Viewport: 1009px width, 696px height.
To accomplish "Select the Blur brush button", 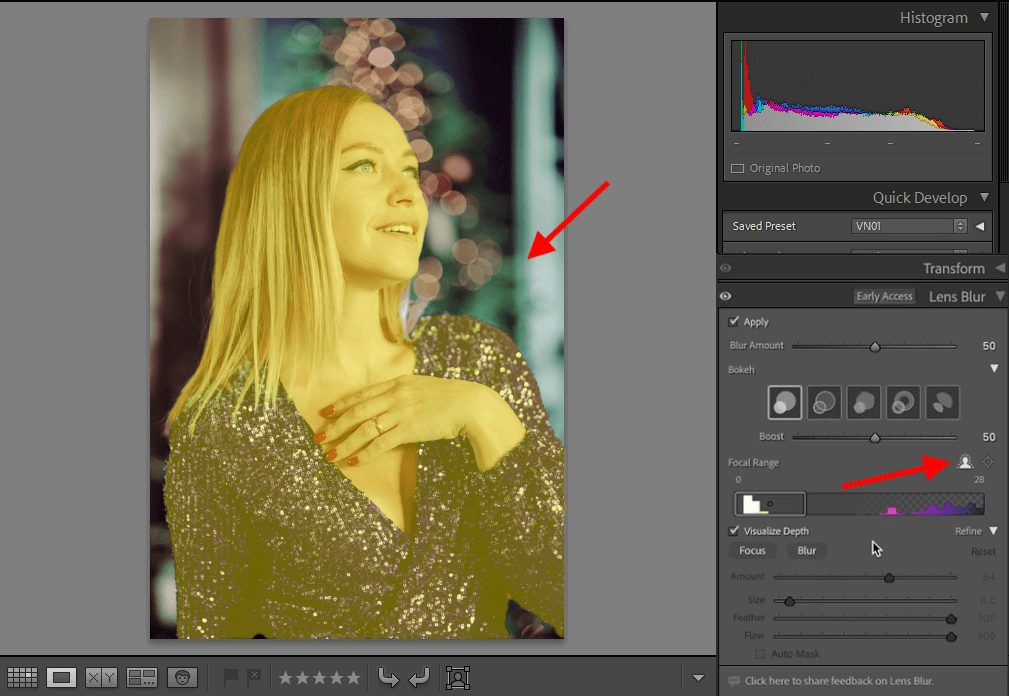I will [x=806, y=551].
